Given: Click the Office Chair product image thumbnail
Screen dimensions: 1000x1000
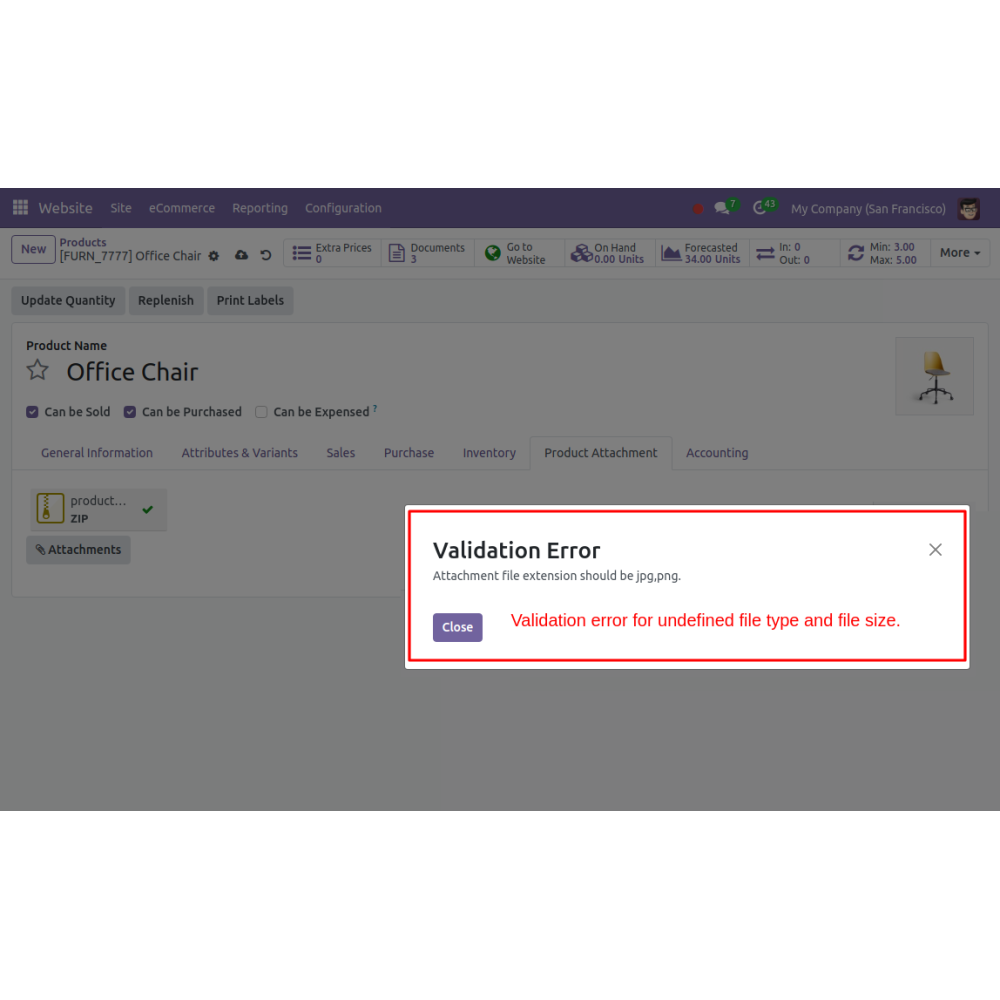Looking at the screenshot, I should coord(934,376).
